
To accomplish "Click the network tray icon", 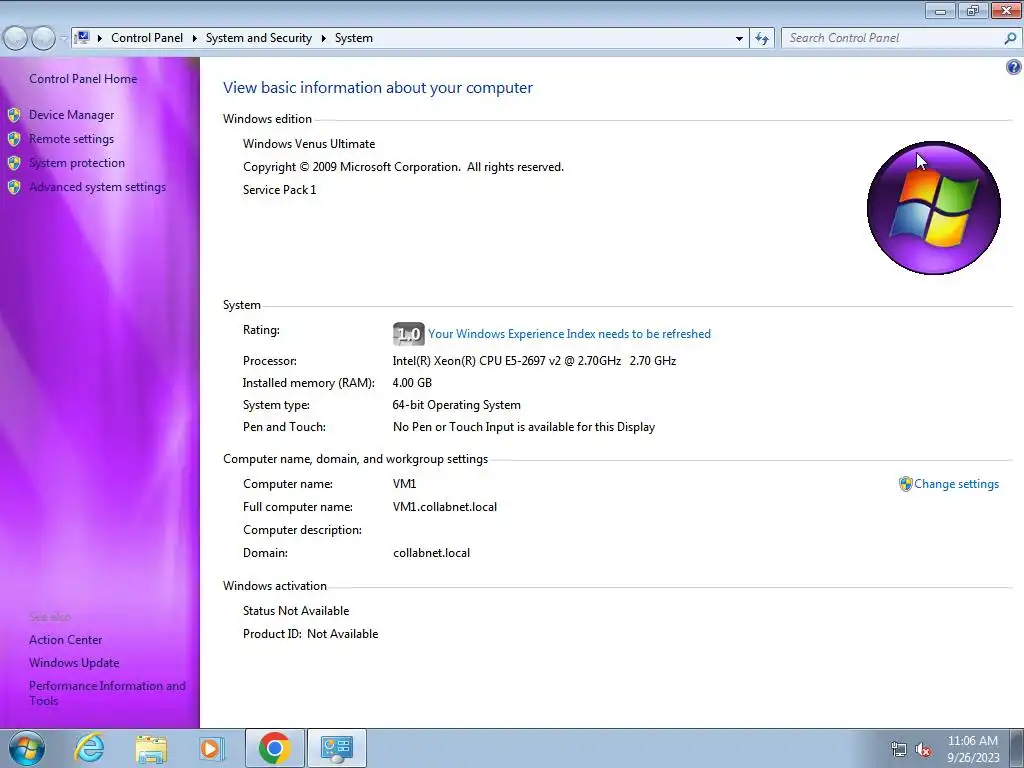I will [x=899, y=749].
